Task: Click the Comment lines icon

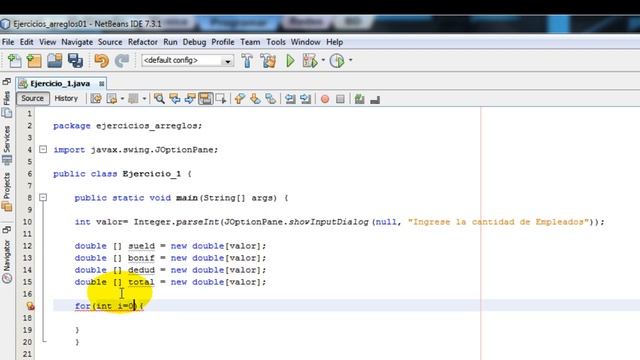Action: click(360, 98)
